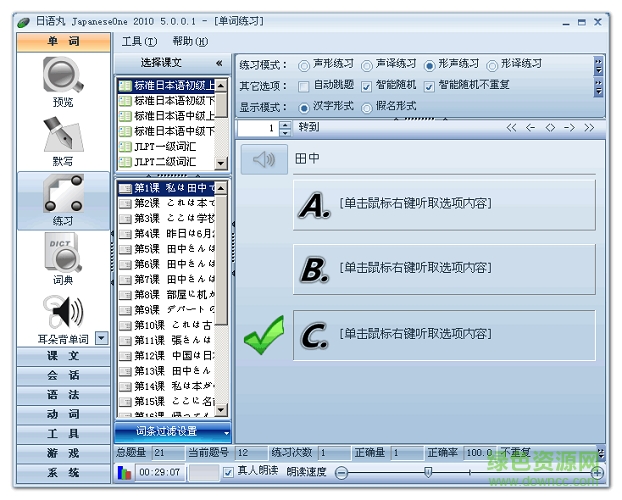This screenshot has height=500, width=622.
Task: Click lesson icon beside 第5课
Action: click(x=125, y=249)
